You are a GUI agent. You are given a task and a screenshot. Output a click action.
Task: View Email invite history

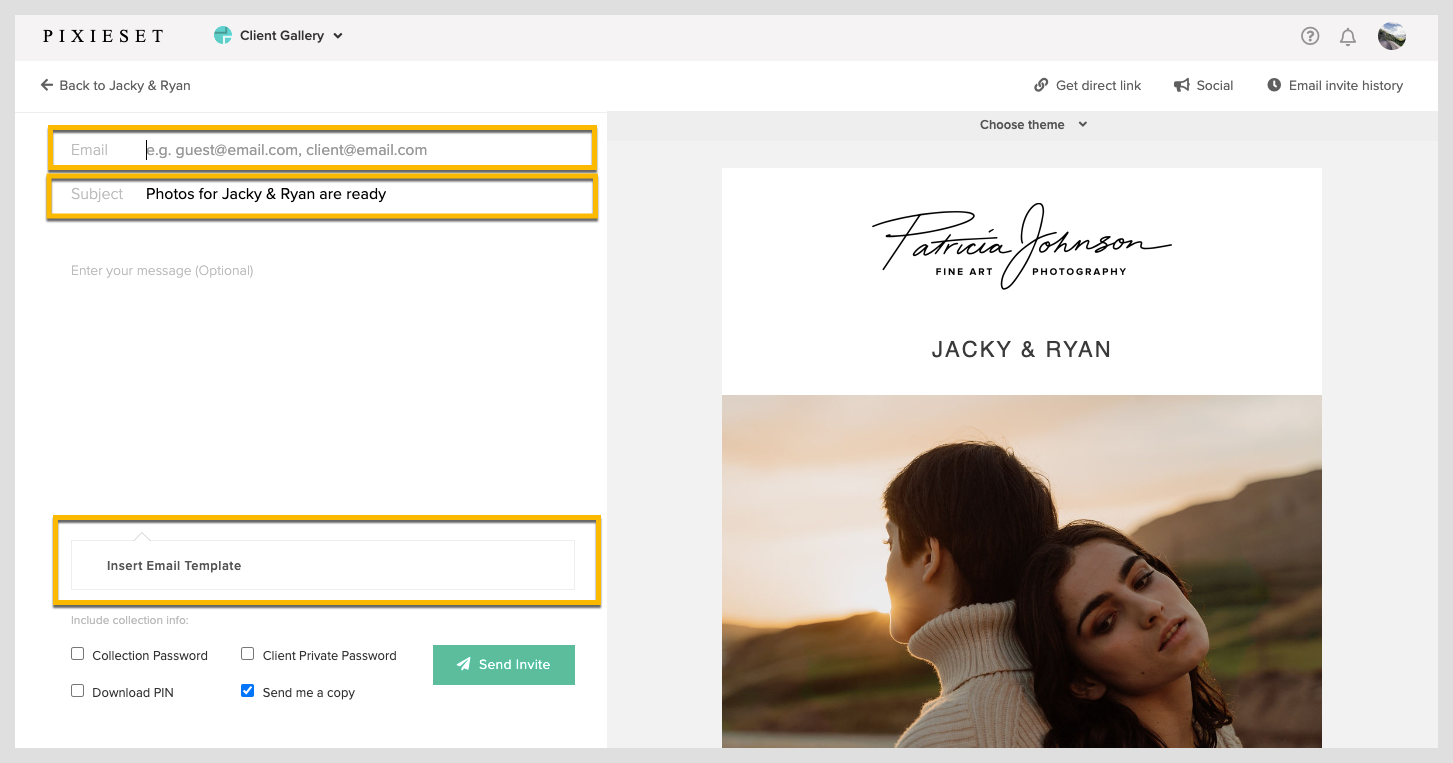pyautogui.click(x=1335, y=85)
